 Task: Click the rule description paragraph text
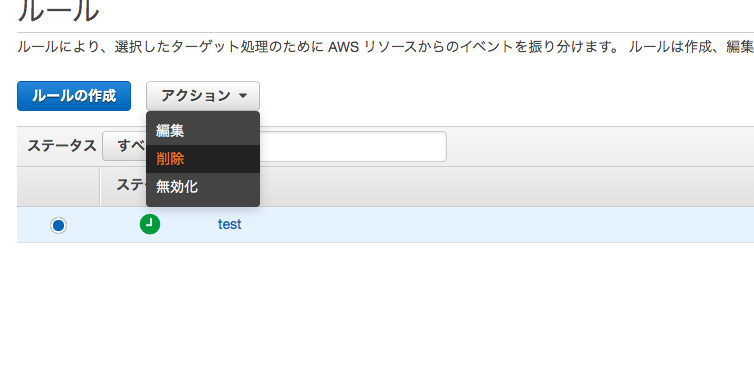coord(386,47)
